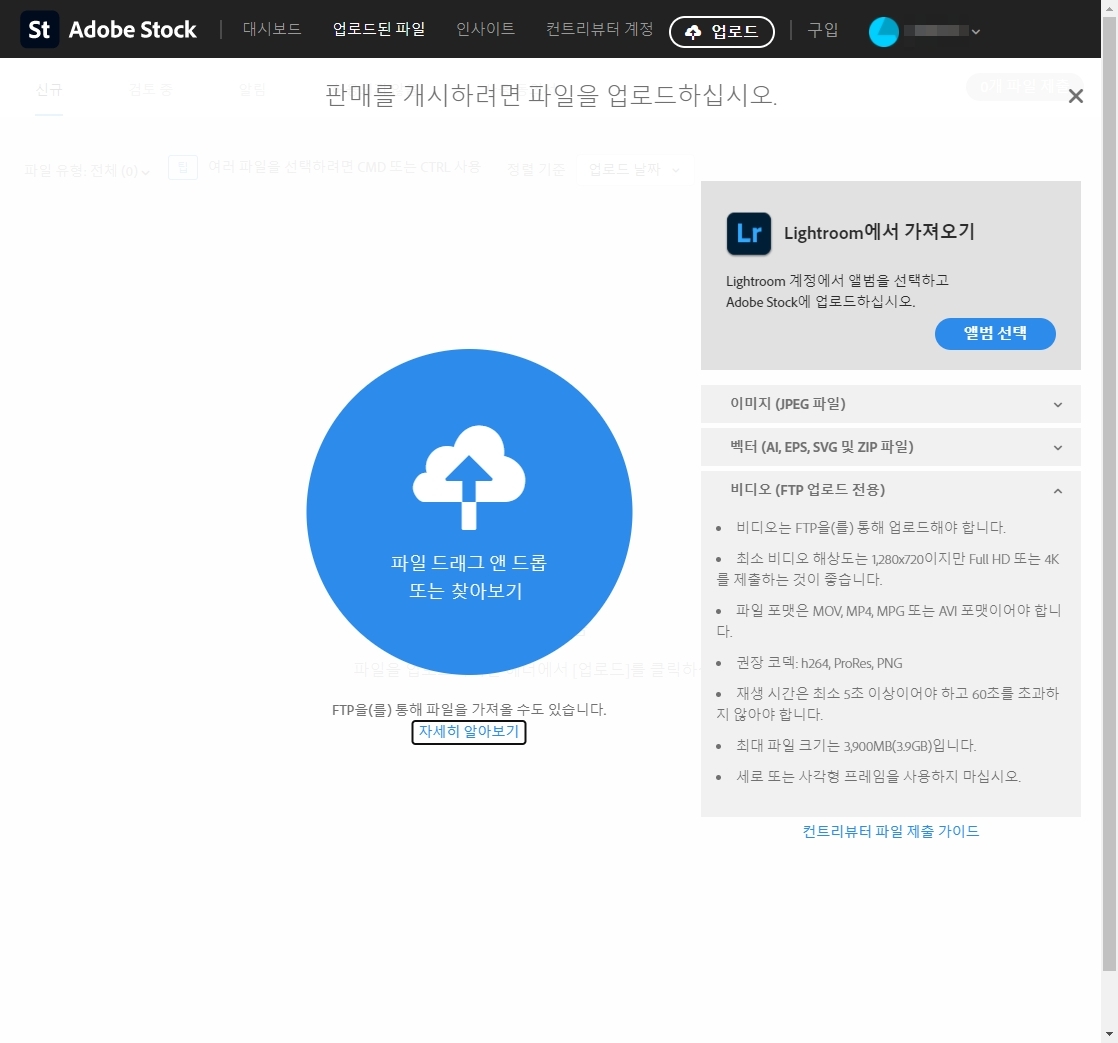Open the 대시보드 menu item
This screenshot has height=1043, width=1118.
coord(272,29)
